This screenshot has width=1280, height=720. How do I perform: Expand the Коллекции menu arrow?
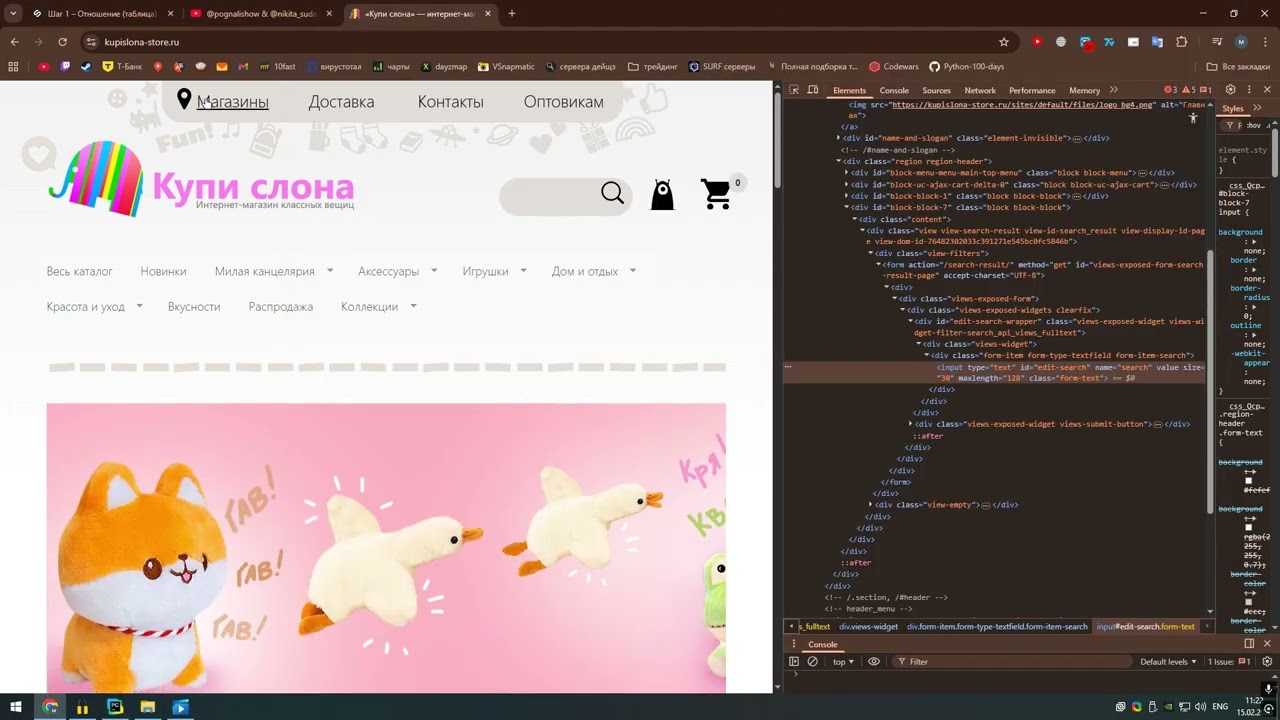click(x=413, y=306)
